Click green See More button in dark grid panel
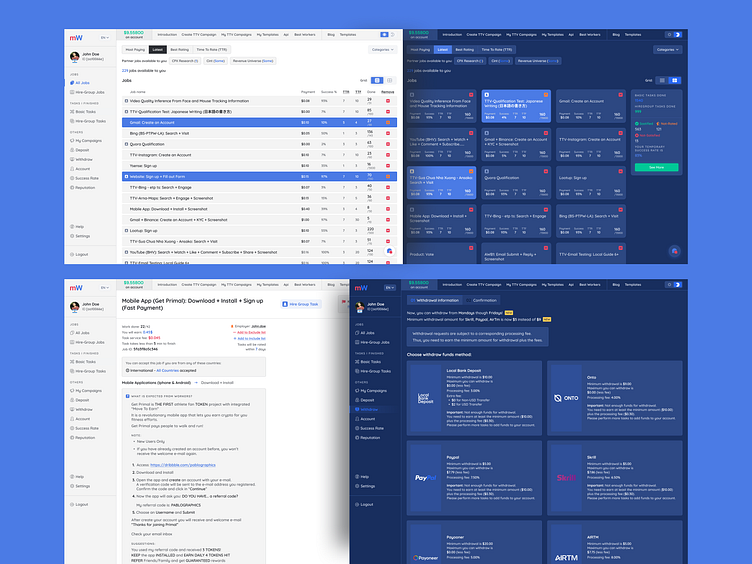Screen dimensions: 752x564 point(656,167)
